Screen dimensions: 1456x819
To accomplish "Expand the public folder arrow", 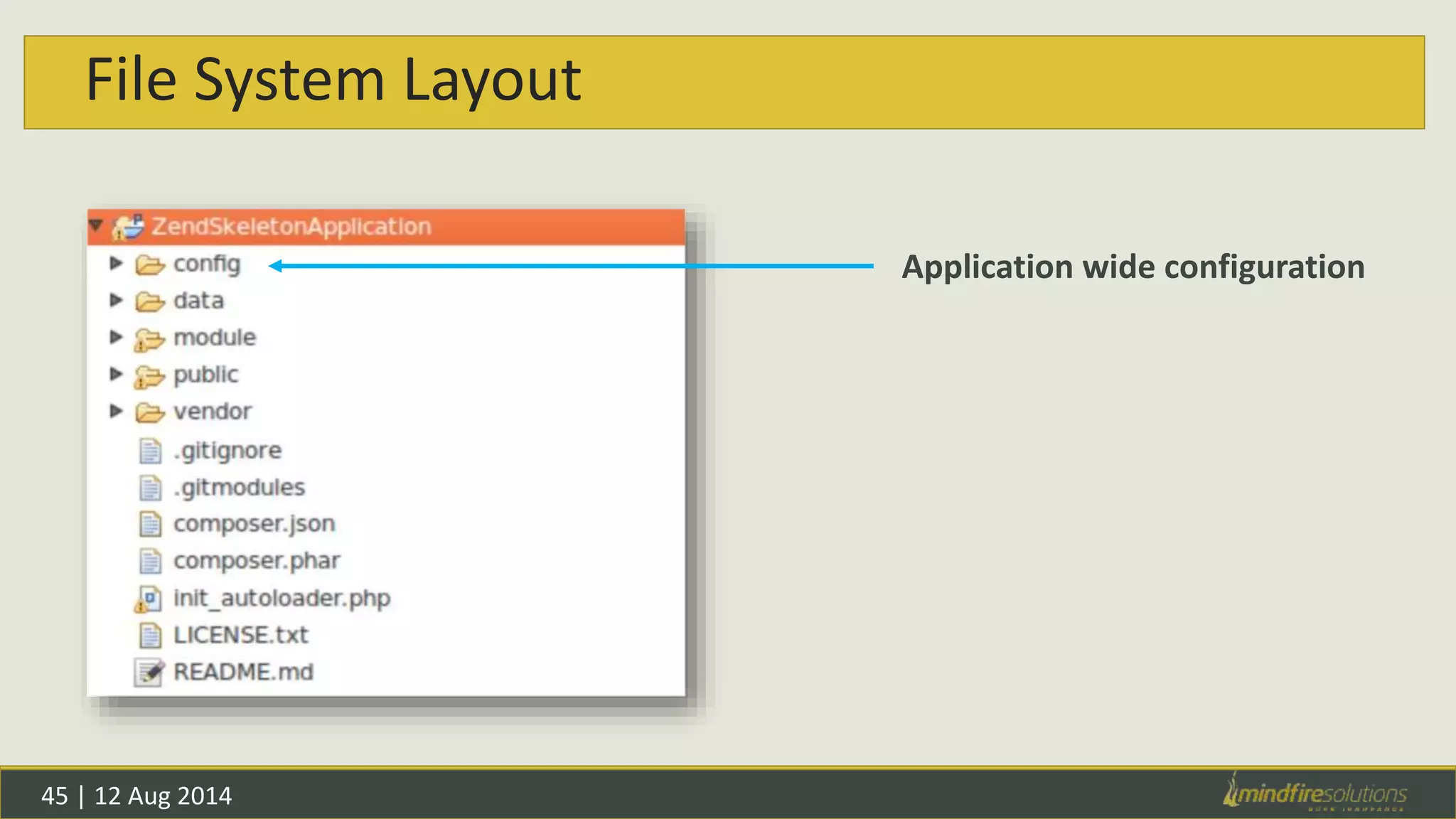I will (116, 374).
